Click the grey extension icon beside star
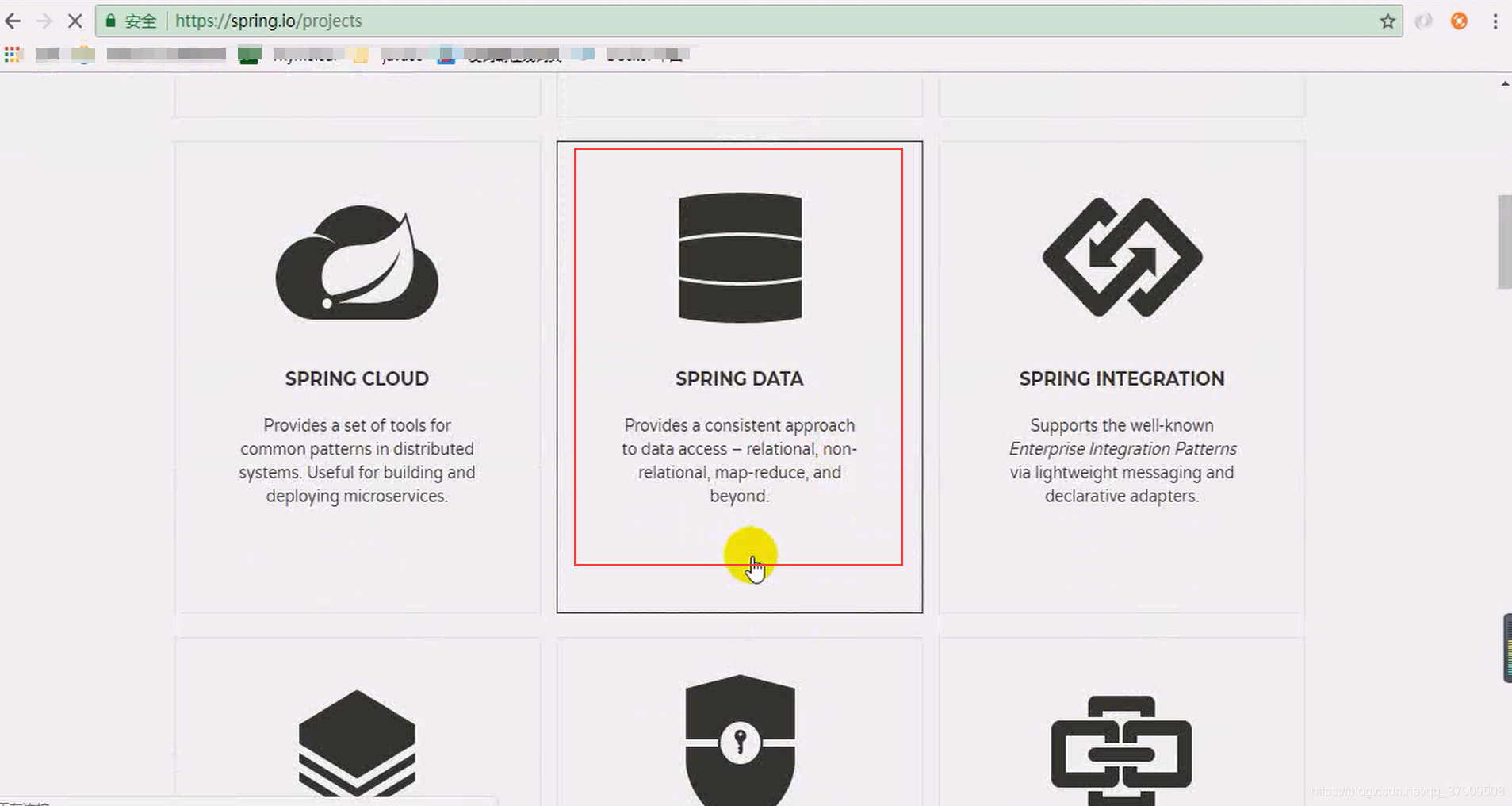This screenshot has height=806, width=1512. [x=1423, y=21]
